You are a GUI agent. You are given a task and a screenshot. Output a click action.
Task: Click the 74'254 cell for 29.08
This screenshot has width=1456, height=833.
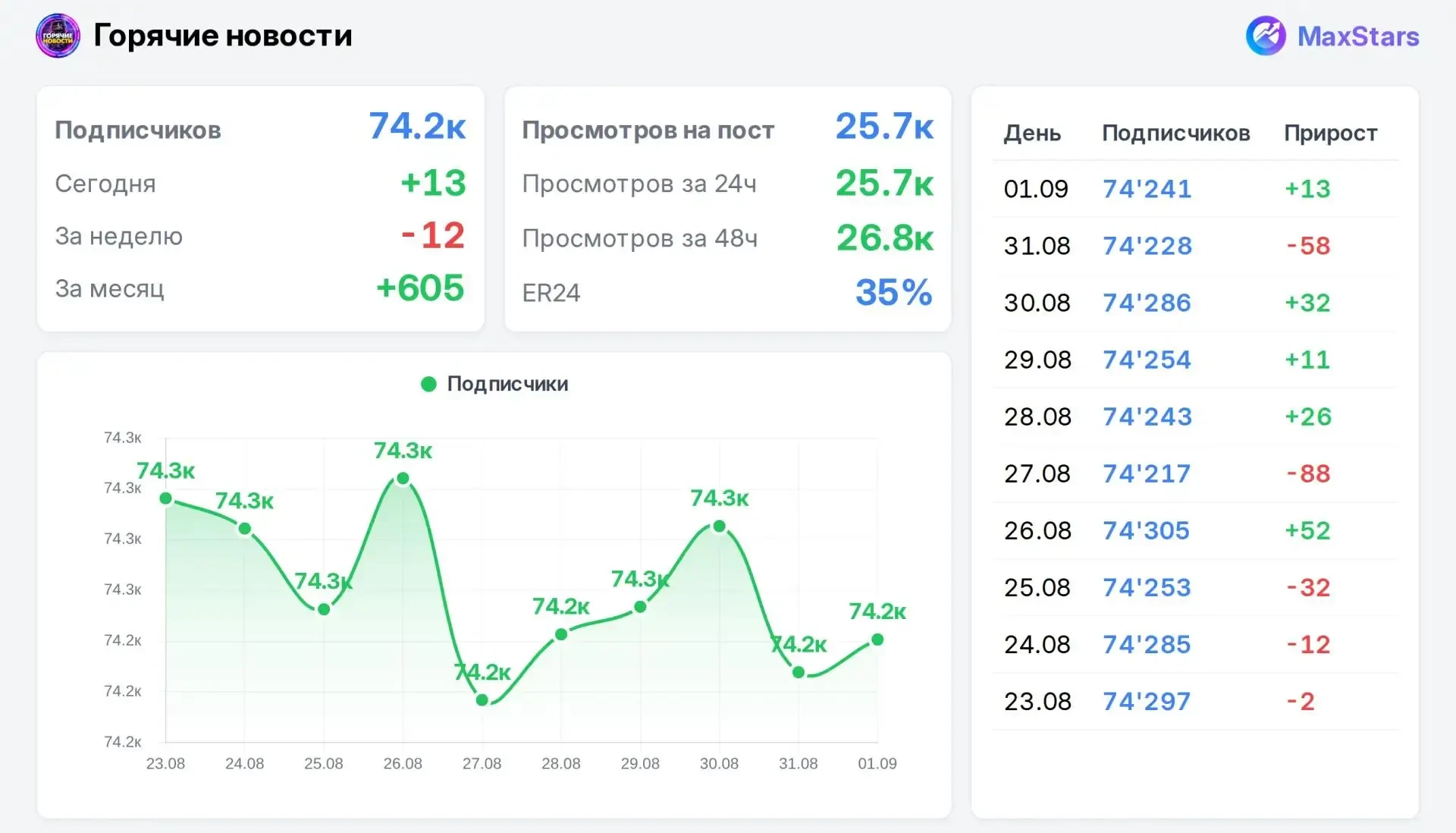pos(1147,360)
